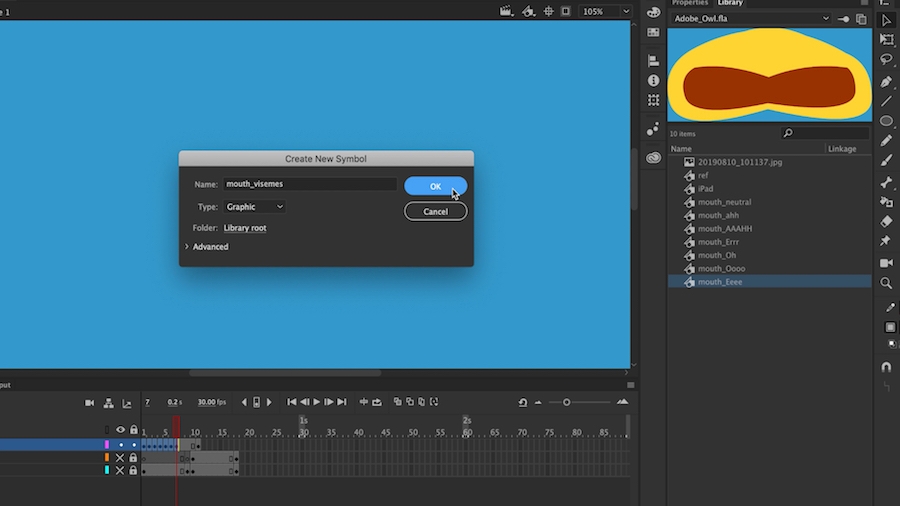Open the Adobe_Owl.fla library document dropdown
The height and width of the screenshot is (506, 900).
(750, 19)
